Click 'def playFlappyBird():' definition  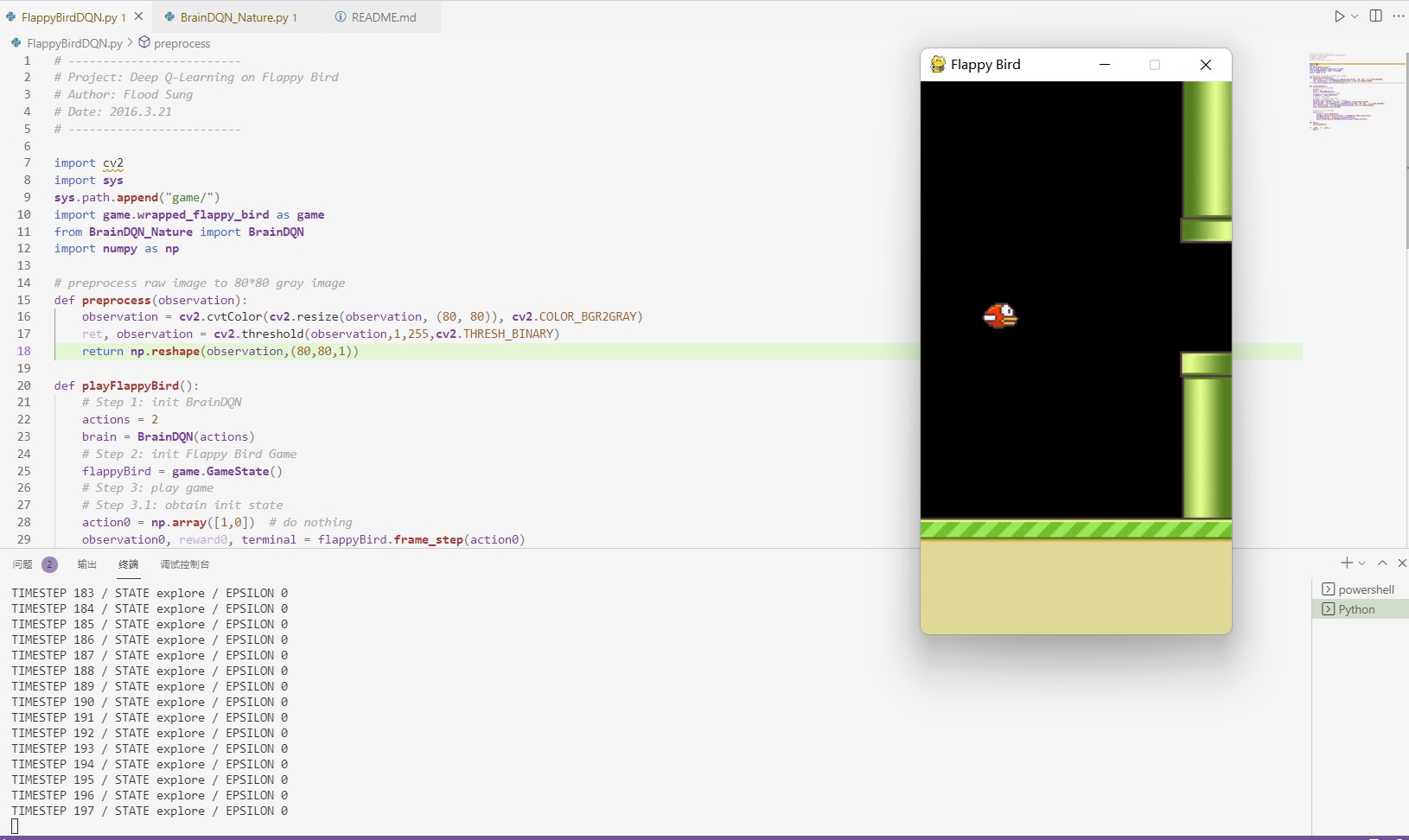tap(127, 385)
